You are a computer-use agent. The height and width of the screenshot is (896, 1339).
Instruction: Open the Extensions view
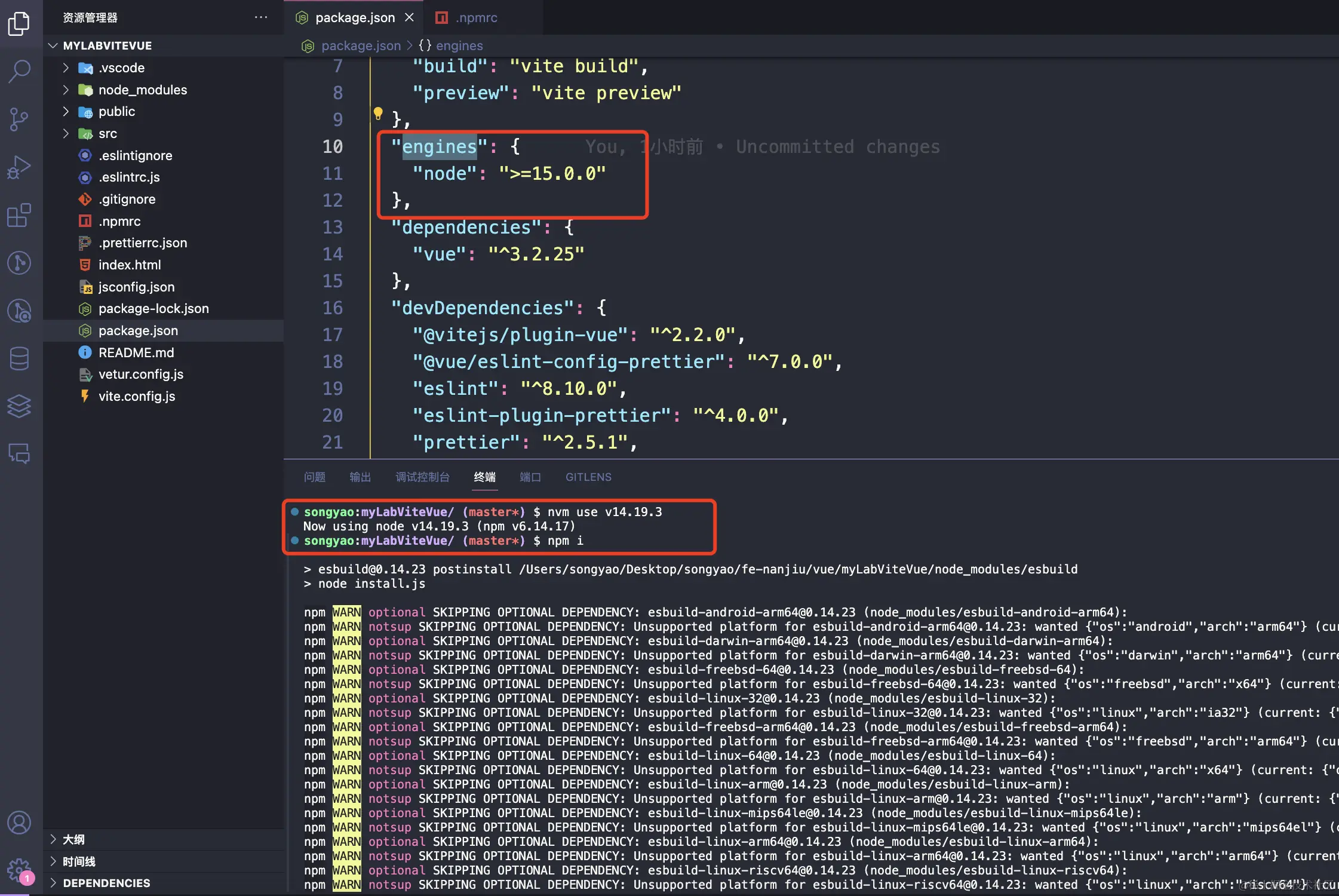20,215
